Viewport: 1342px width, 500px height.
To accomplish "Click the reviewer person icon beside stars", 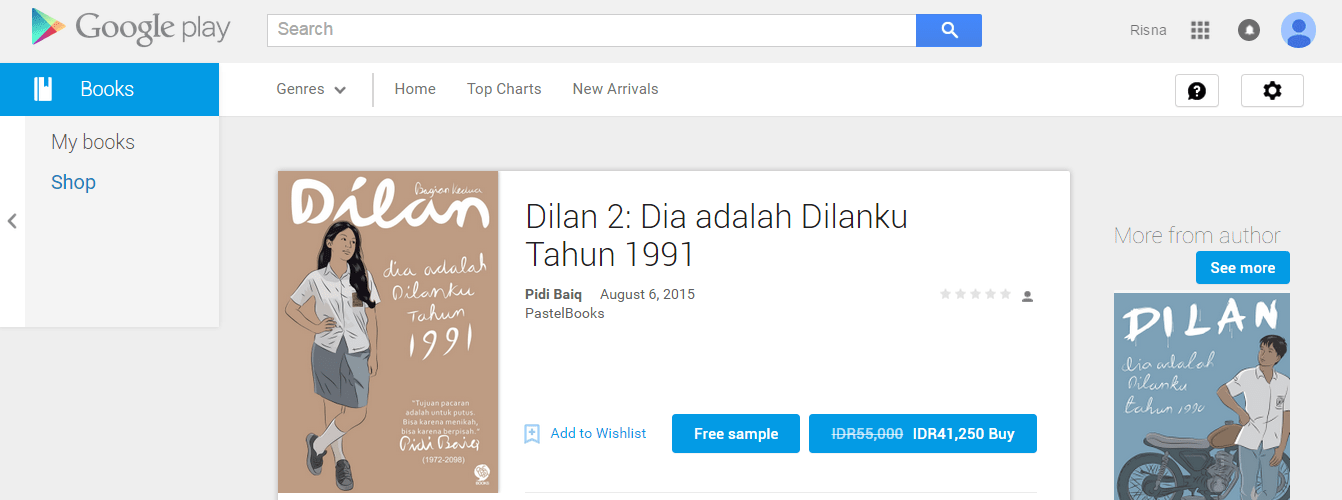I will click(x=1027, y=296).
